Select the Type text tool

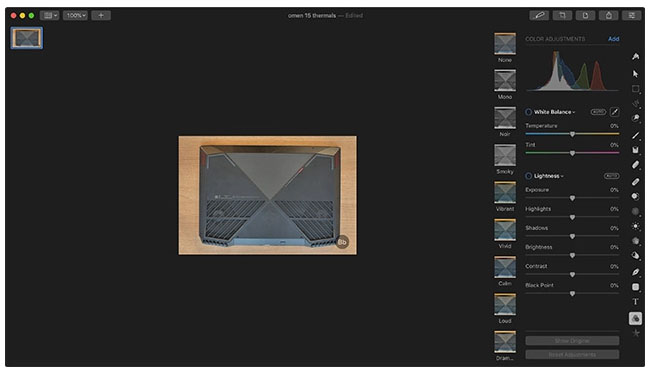(636, 302)
